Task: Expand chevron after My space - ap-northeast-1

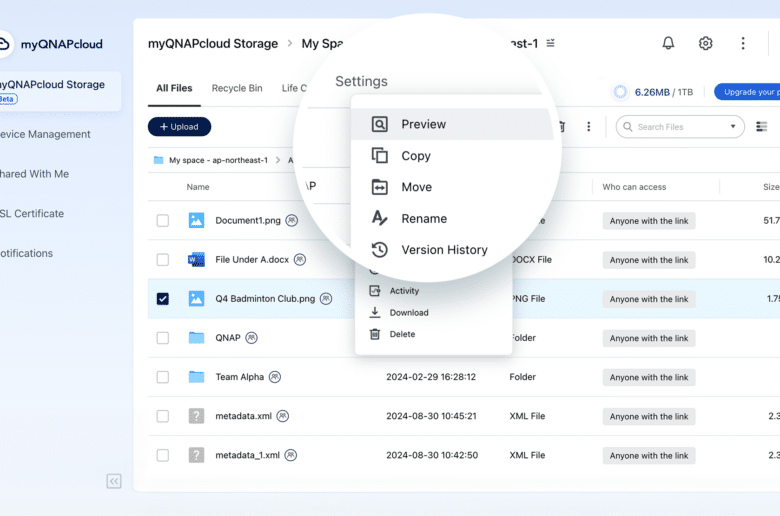Action: click(x=278, y=160)
